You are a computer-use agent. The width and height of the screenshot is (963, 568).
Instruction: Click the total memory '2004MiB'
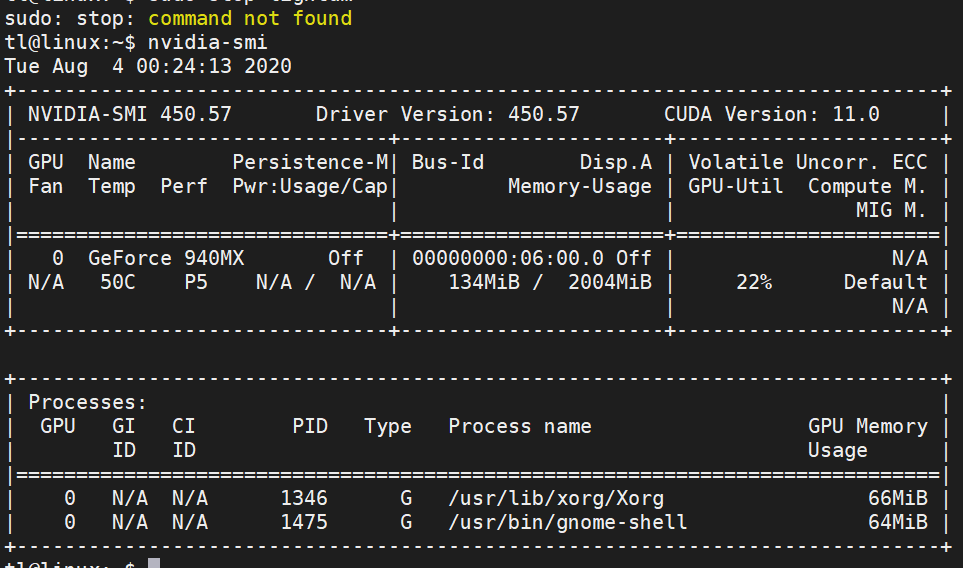[x=610, y=282]
